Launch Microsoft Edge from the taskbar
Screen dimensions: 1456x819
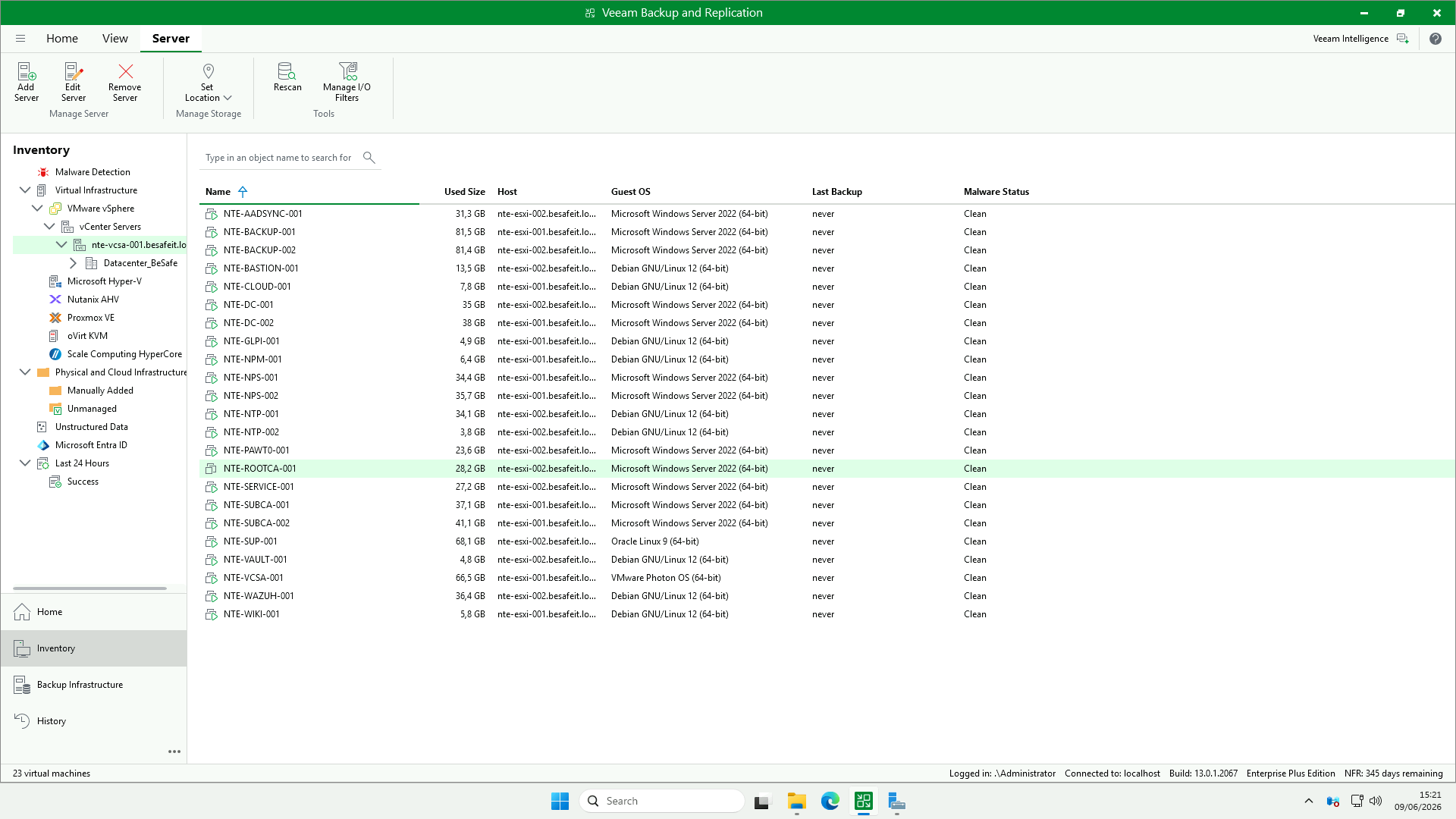[830, 801]
